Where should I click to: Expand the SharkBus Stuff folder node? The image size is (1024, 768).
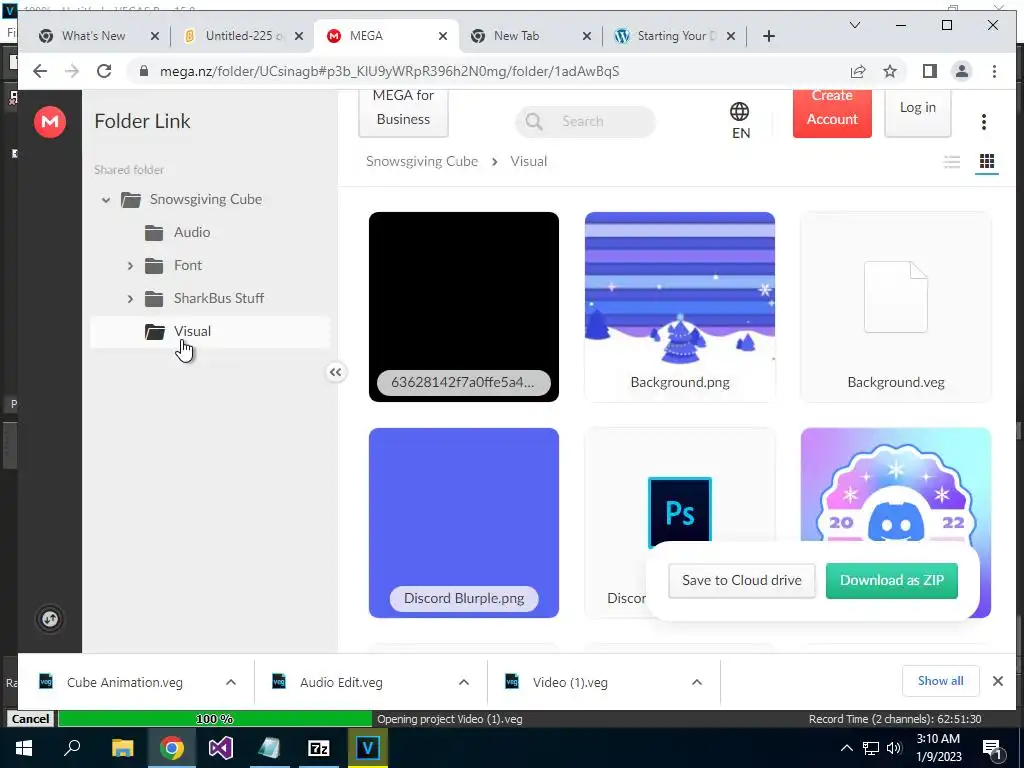[129, 299]
